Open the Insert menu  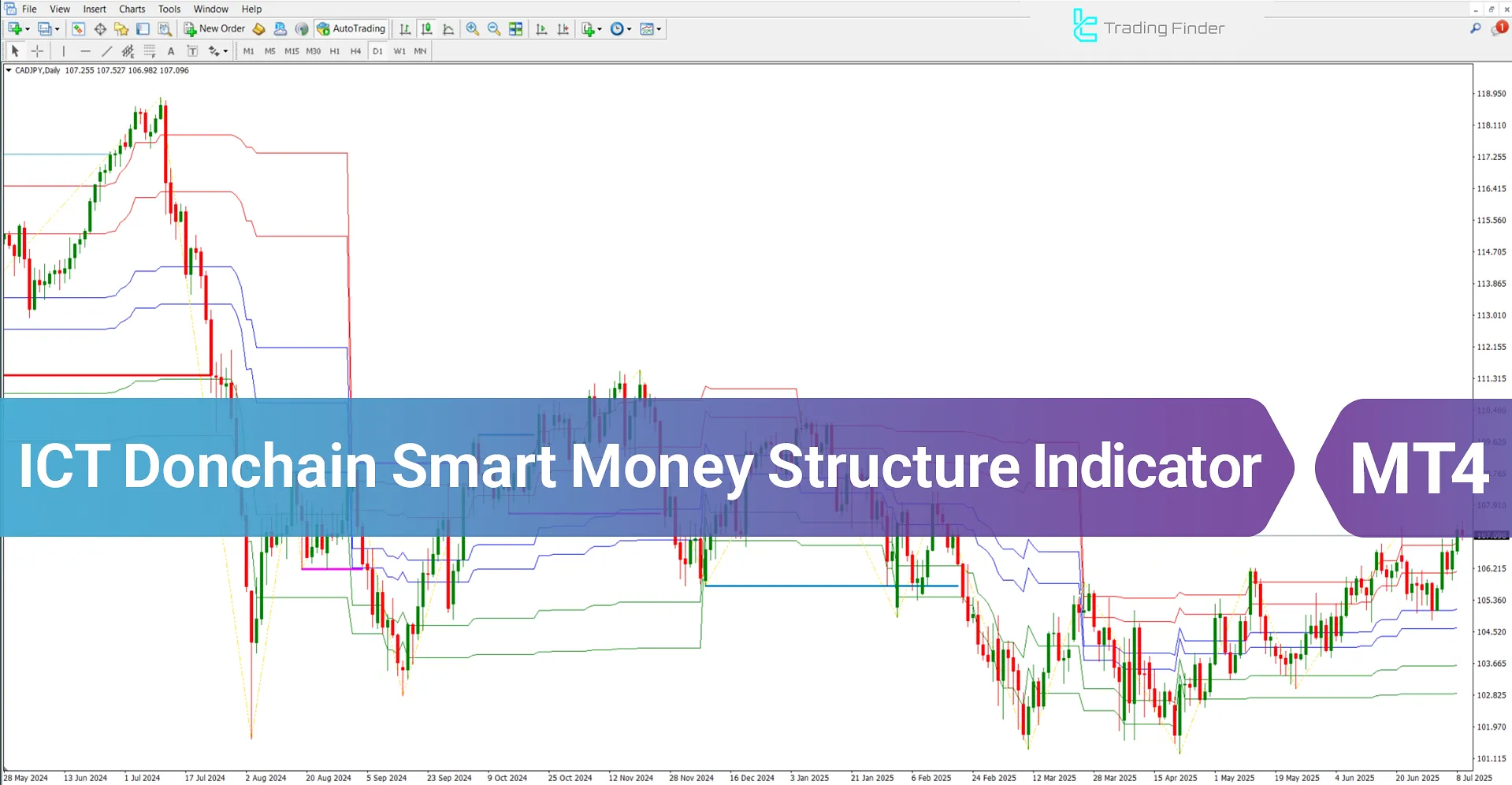pyautogui.click(x=95, y=9)
